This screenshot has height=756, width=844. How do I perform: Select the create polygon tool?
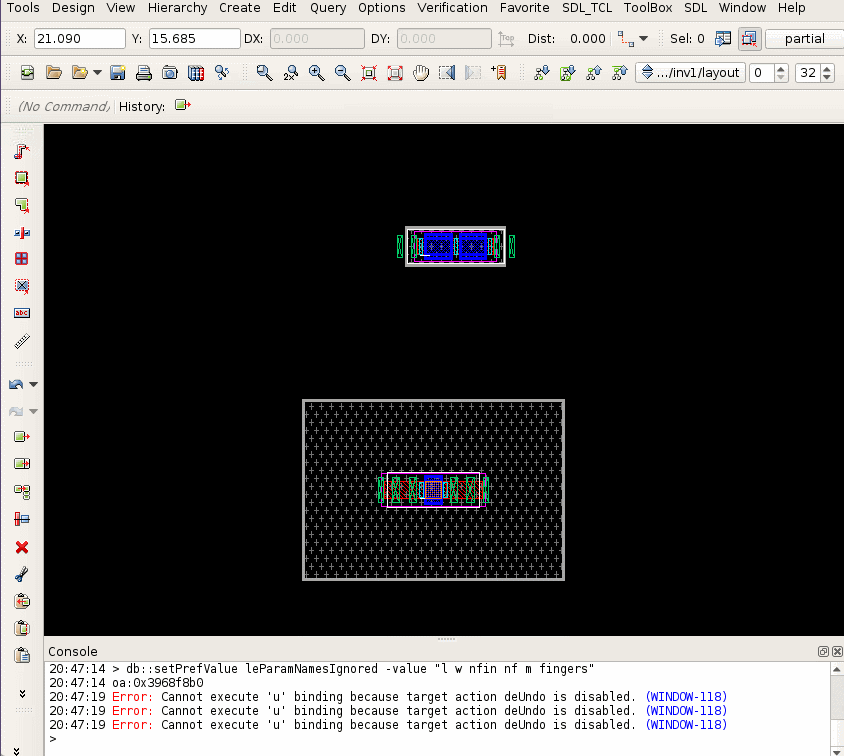point(22,205)
